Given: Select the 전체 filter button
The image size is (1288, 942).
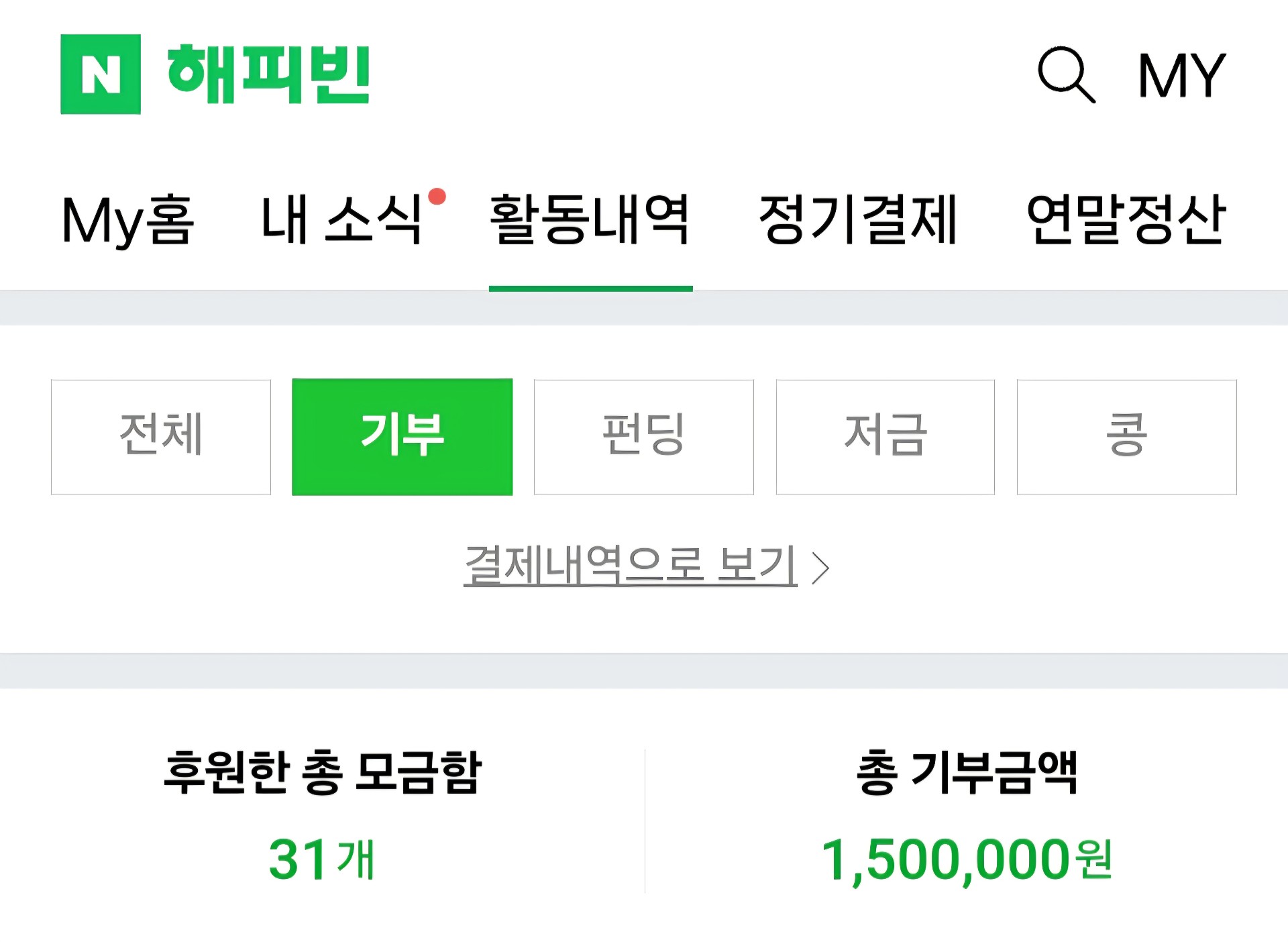Looking at the screenshot, I should pos(161,437).
